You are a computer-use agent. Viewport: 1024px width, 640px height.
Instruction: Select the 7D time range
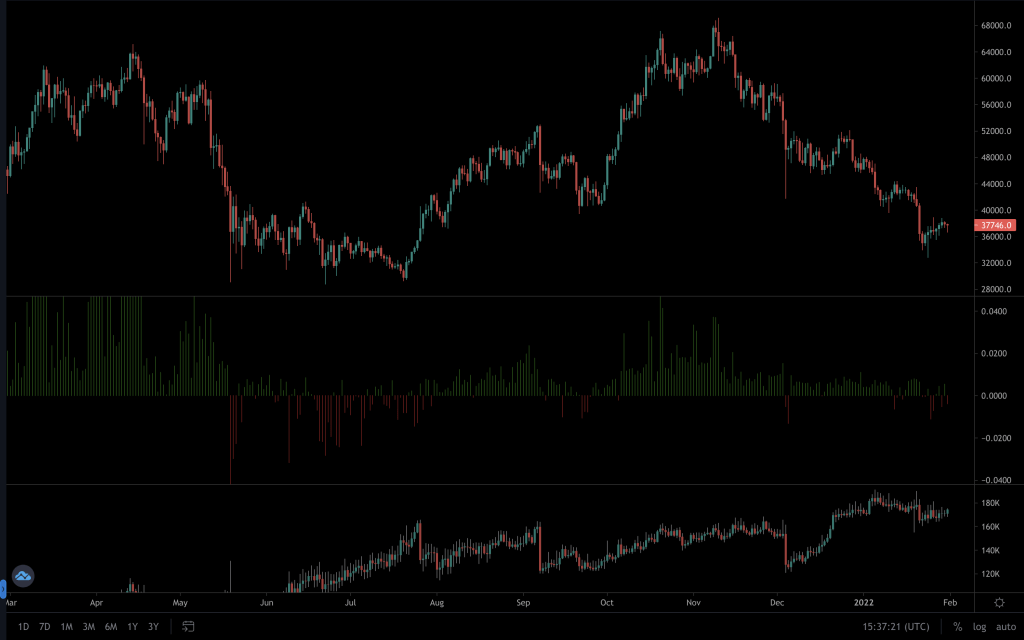pos(44,626)
